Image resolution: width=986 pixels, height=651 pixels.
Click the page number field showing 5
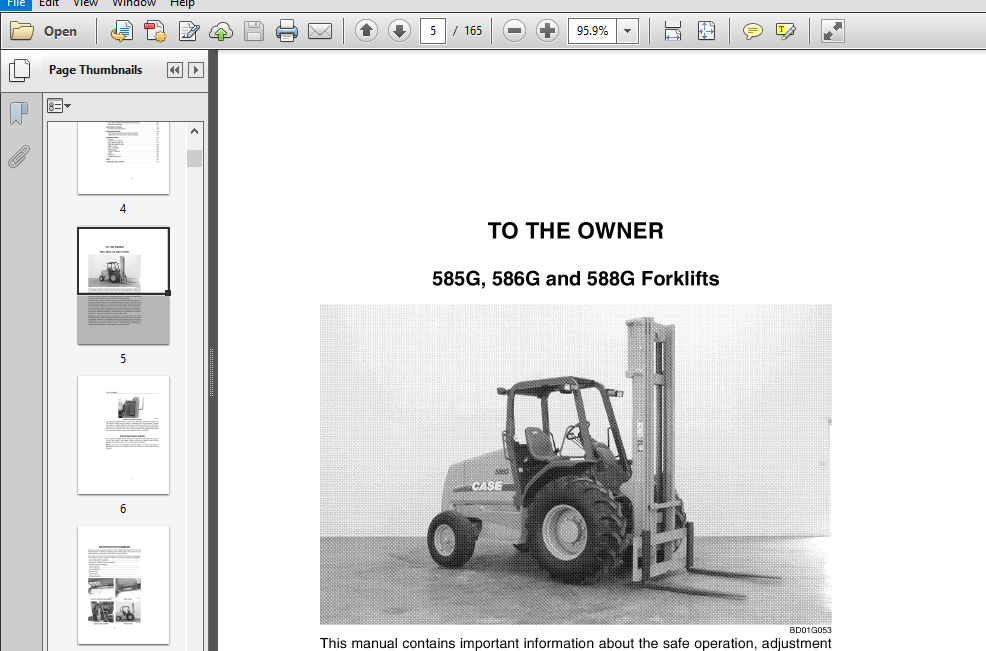(x=433, y=31)
